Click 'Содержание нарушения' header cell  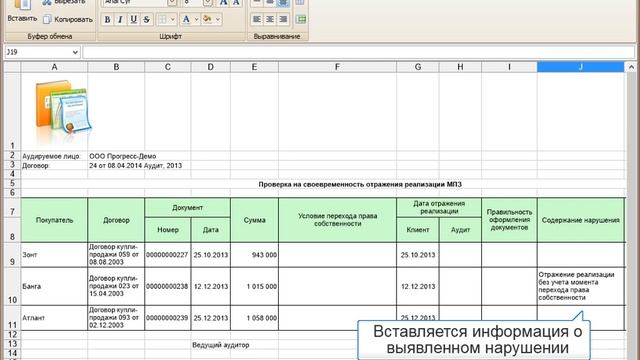coord(580,220)
